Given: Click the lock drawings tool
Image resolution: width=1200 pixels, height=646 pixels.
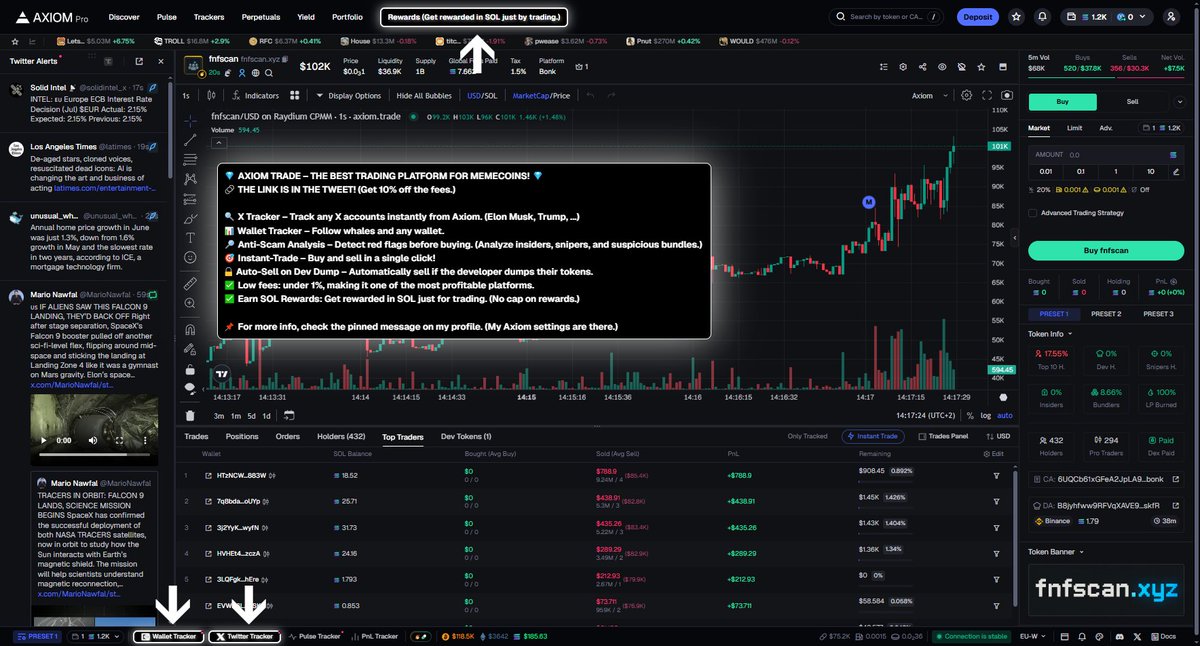Looking at the screenshot, I should click(190, 367).
